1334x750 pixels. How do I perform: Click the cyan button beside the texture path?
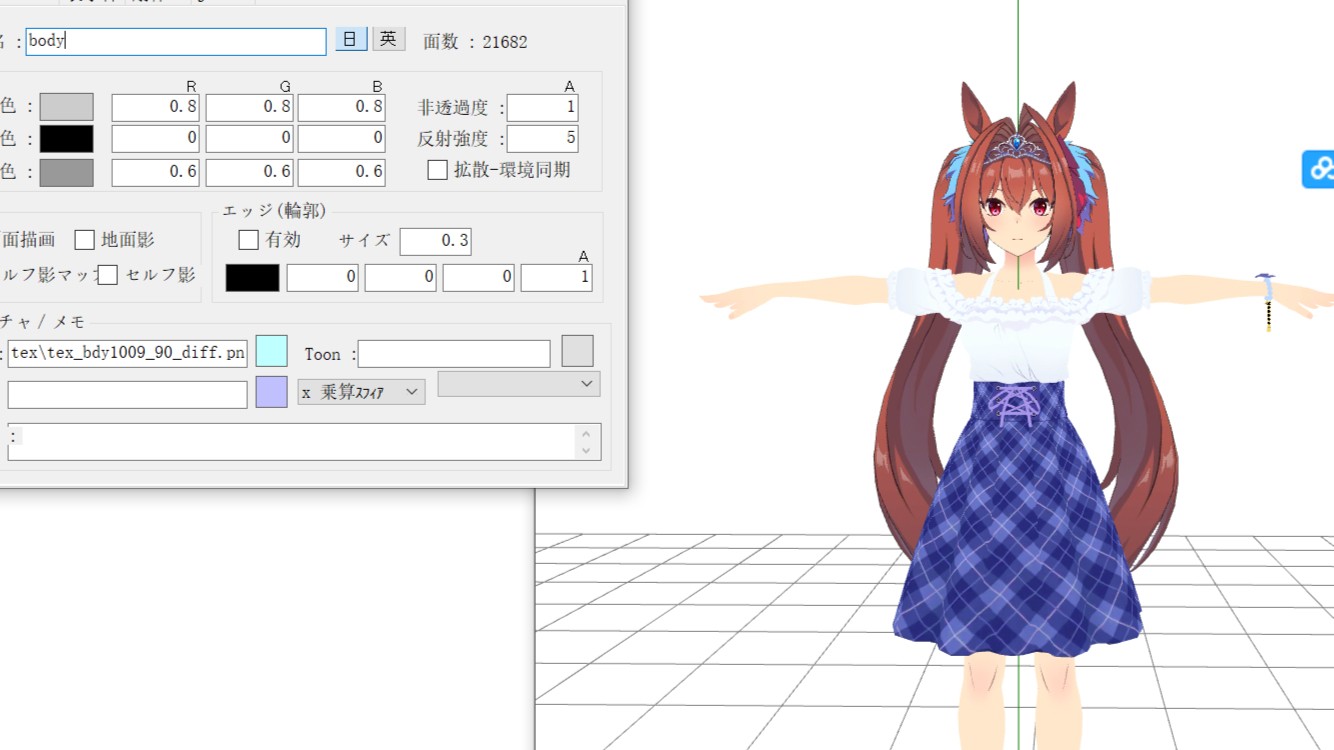(271, 351)
